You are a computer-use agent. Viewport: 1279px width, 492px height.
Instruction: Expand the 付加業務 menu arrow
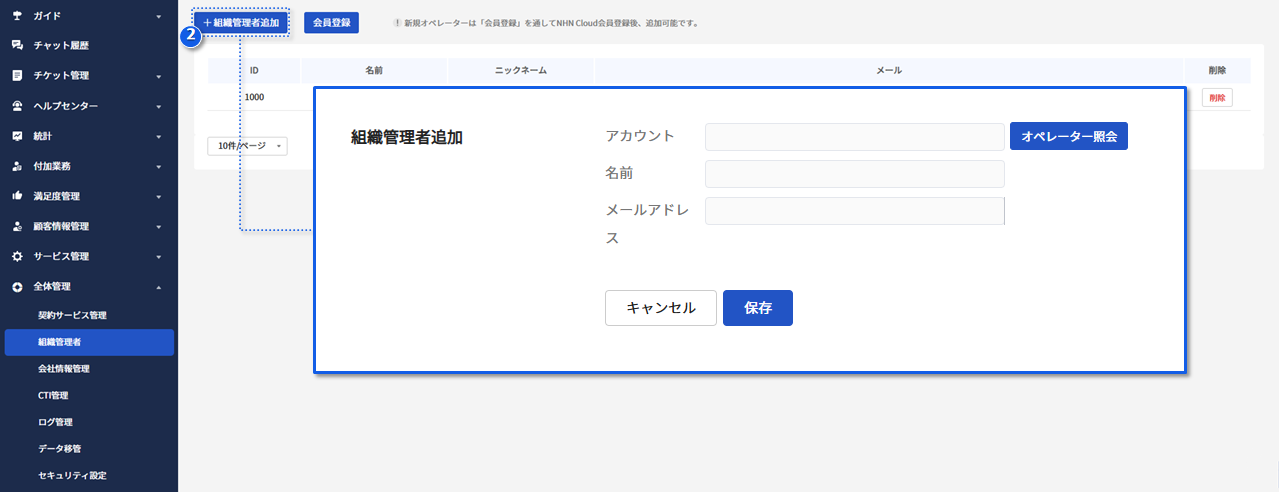pyautogui.click(x=158, y=167)
